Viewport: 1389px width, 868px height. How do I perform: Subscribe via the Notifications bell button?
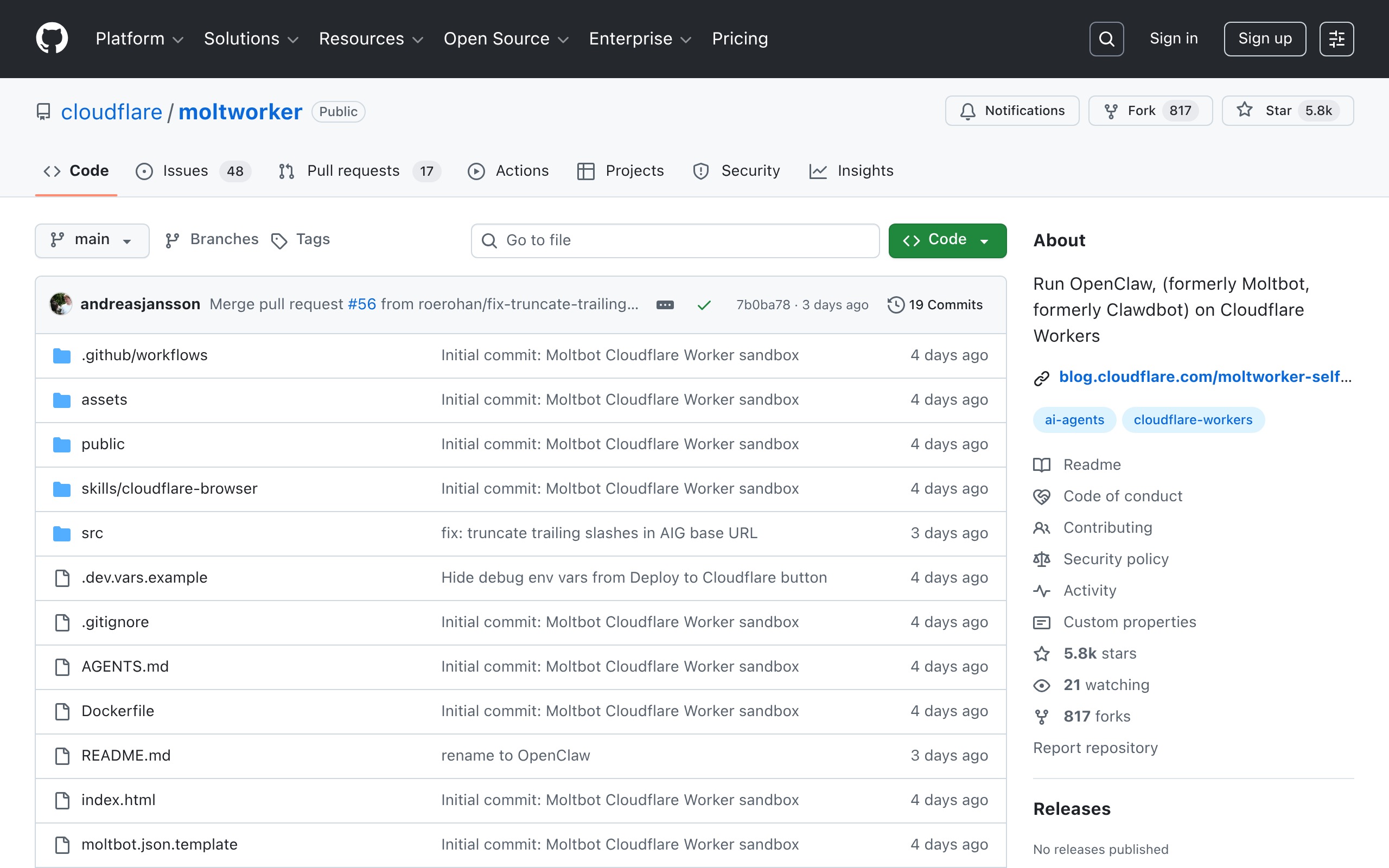coord(1012,110)
